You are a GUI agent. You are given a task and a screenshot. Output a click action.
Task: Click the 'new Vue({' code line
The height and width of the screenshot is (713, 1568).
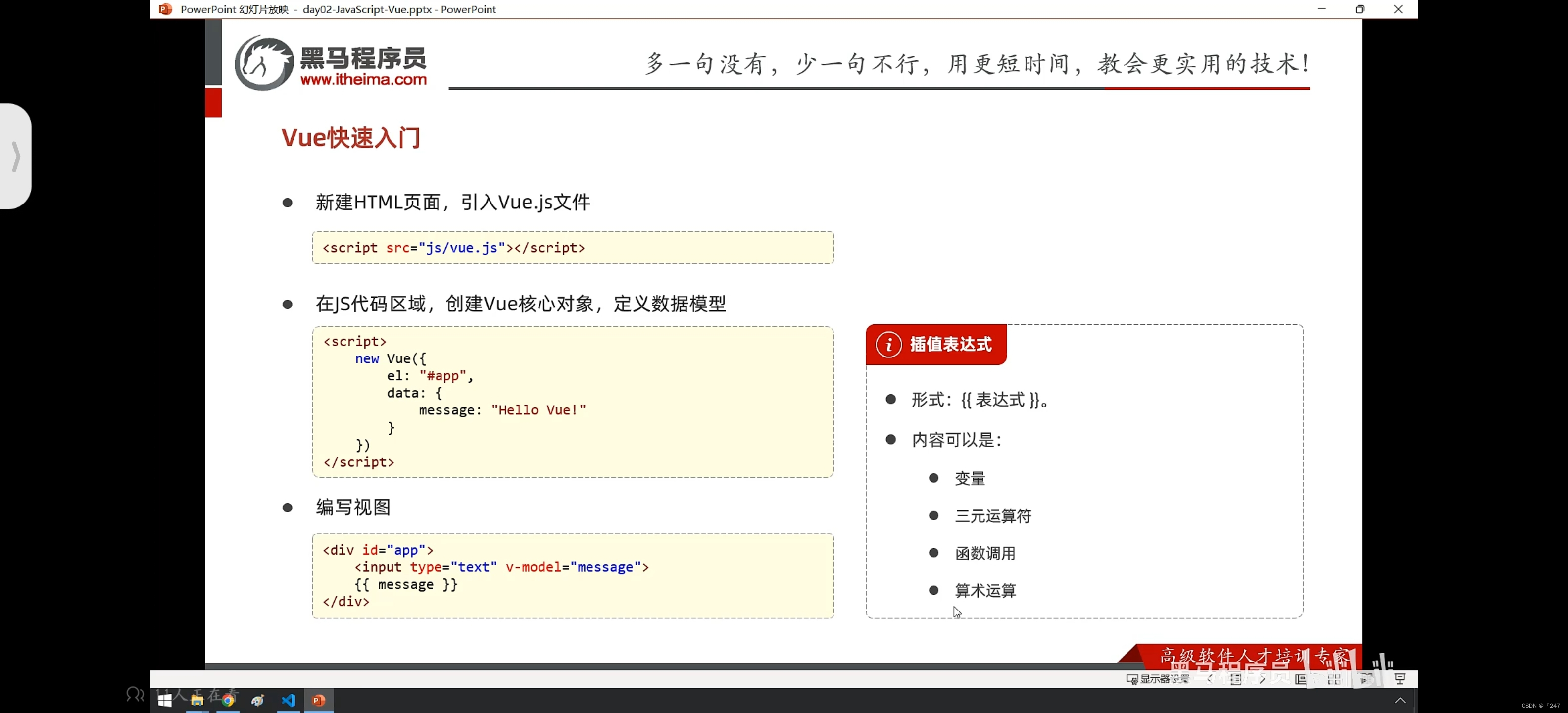click(390, 358)
